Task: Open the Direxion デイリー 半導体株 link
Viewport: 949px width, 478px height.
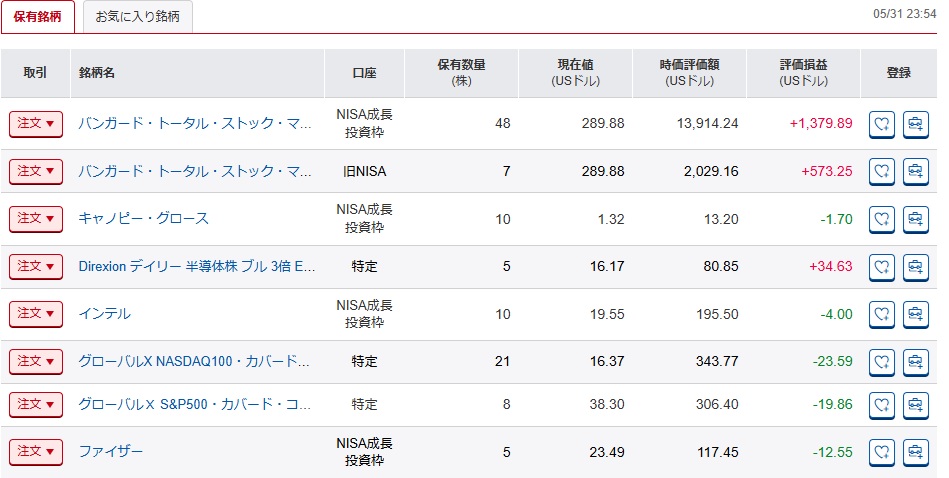Action: point(197,267)
